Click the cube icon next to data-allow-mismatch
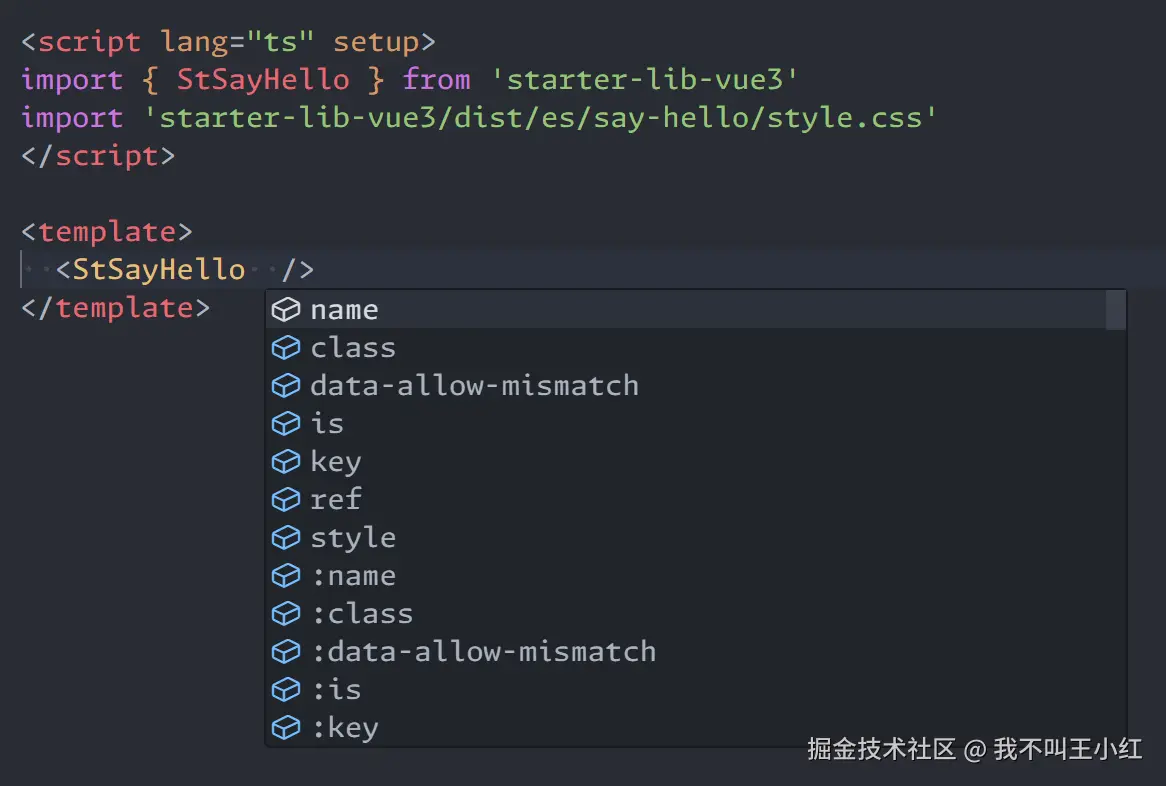The width and height of the screenshot is (1166, 786). (x=286, y=386)
